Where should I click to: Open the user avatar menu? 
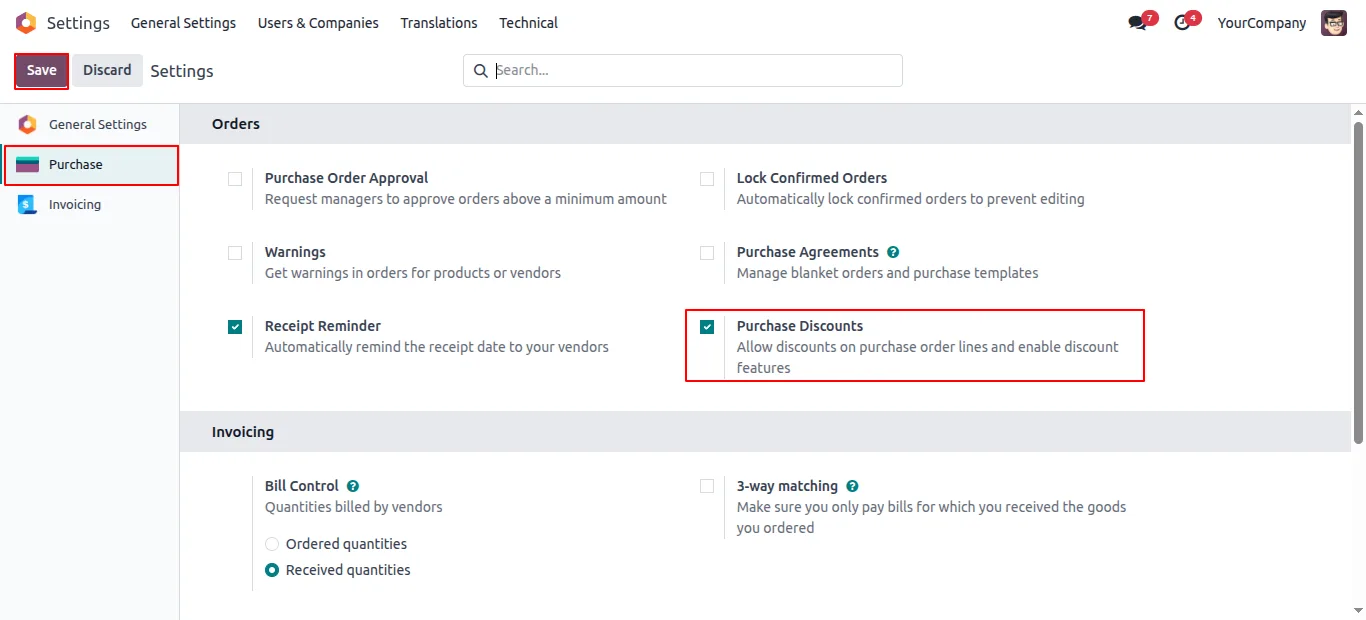[x=1334, y=23]
